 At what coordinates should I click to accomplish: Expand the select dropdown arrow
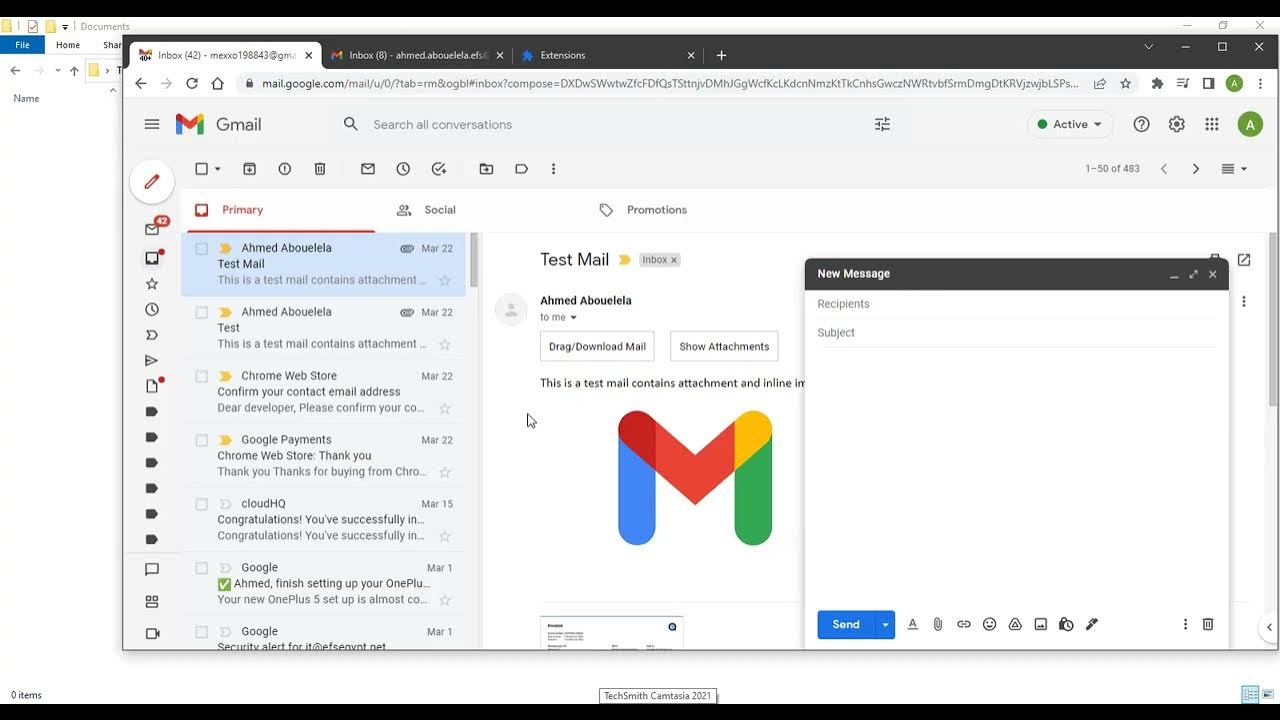pyautogui.click(x=217, y=169)
